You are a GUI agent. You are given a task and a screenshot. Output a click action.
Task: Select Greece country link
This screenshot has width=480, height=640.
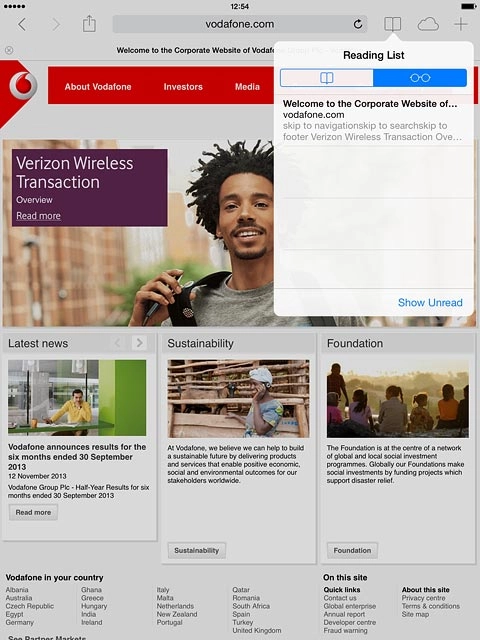(92, 598)
